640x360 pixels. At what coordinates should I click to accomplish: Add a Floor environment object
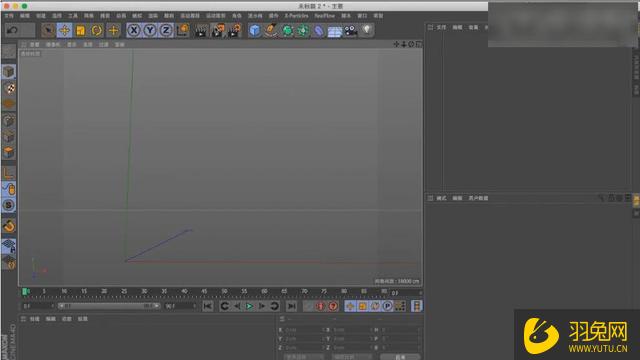pyautogui.click(x=335, y=31)
